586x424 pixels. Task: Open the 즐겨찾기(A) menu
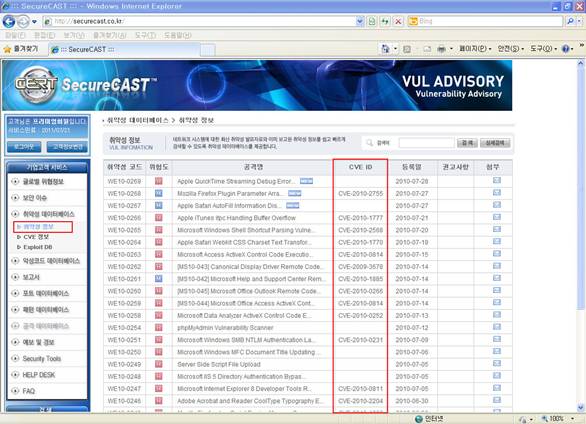point(110,35)
